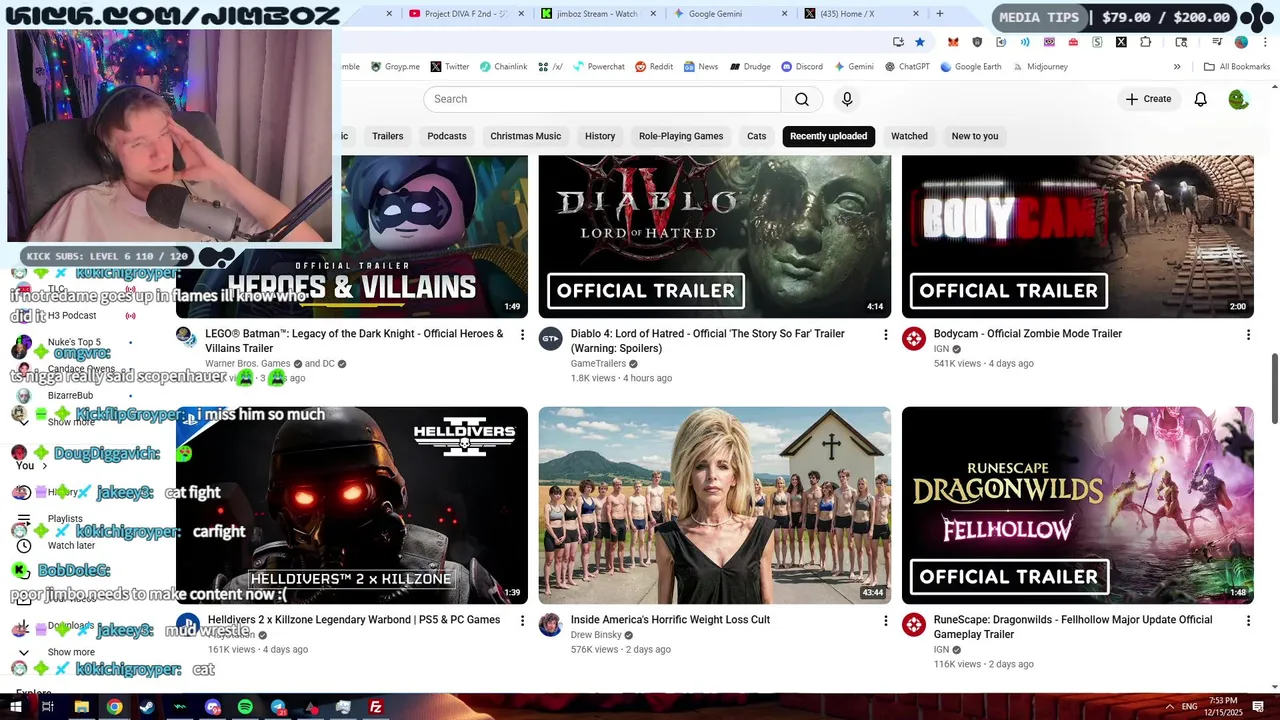Open Telegram from the taskbar
The image size is (1280, 720).
pos(278,707)
